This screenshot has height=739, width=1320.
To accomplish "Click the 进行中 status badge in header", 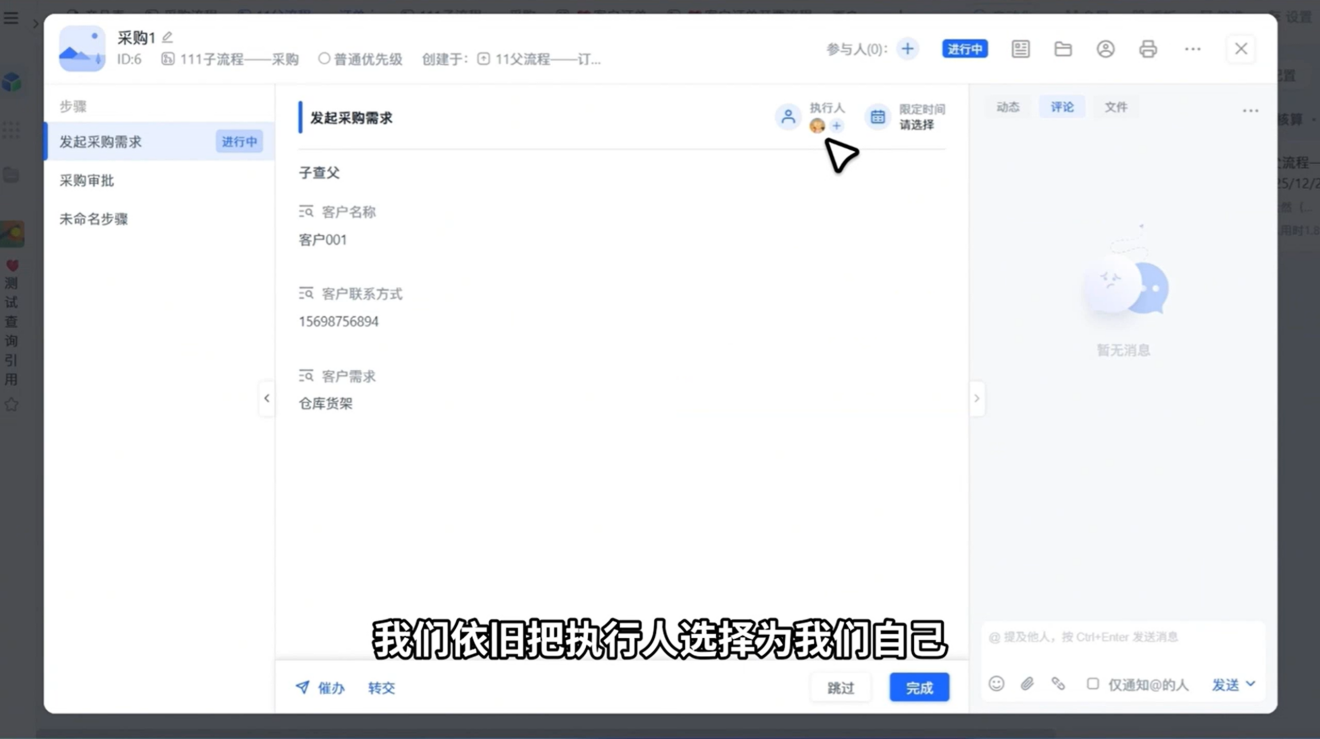I will [x=965, y=49].
